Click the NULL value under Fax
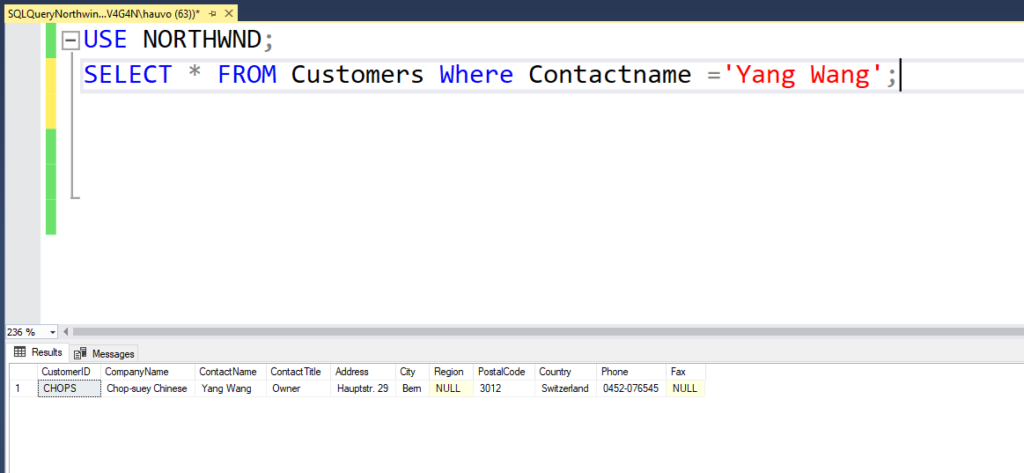Screen dimensions: 1024x473 685,388
